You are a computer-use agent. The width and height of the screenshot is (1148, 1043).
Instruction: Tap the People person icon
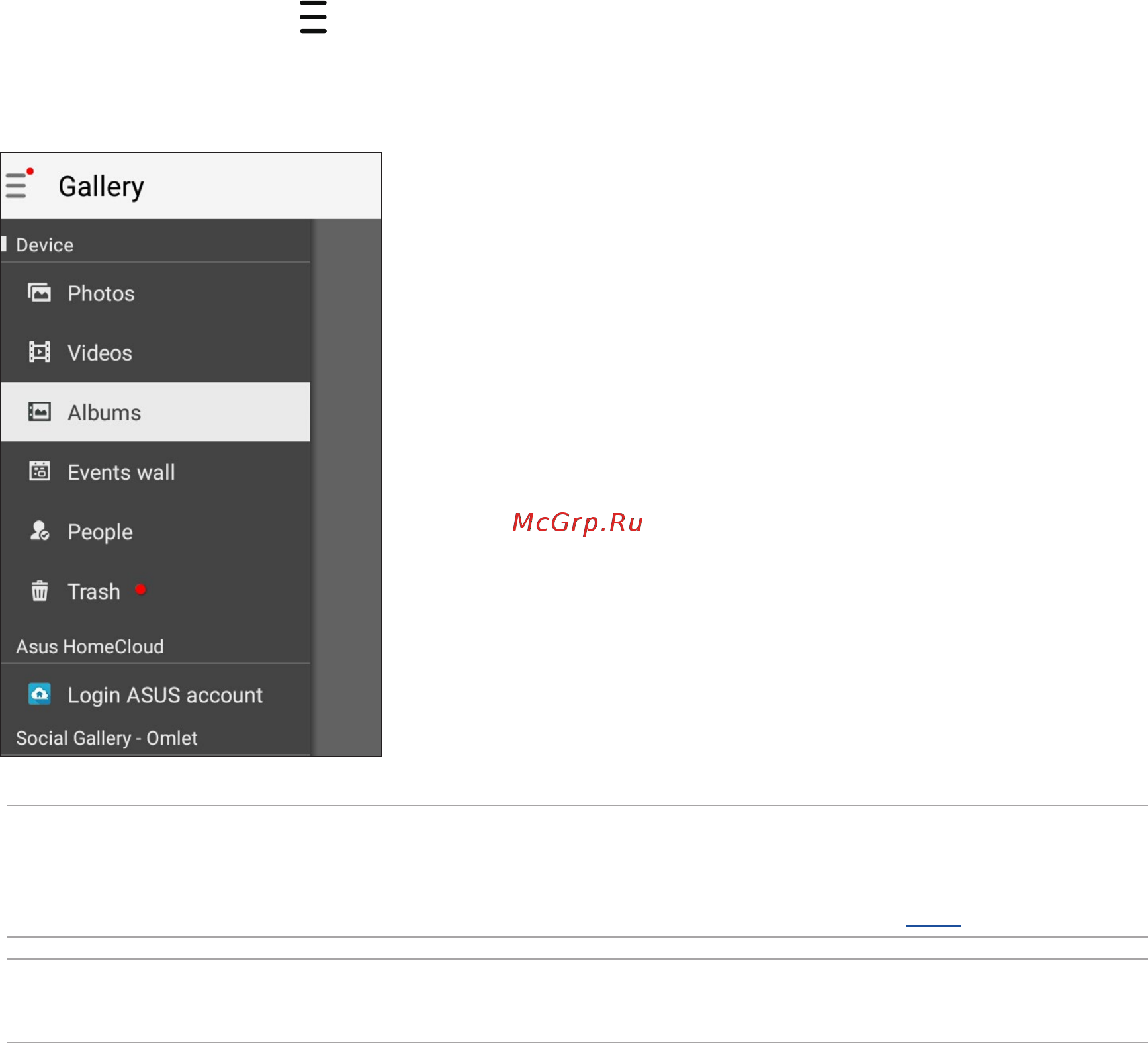coord(39,531)
